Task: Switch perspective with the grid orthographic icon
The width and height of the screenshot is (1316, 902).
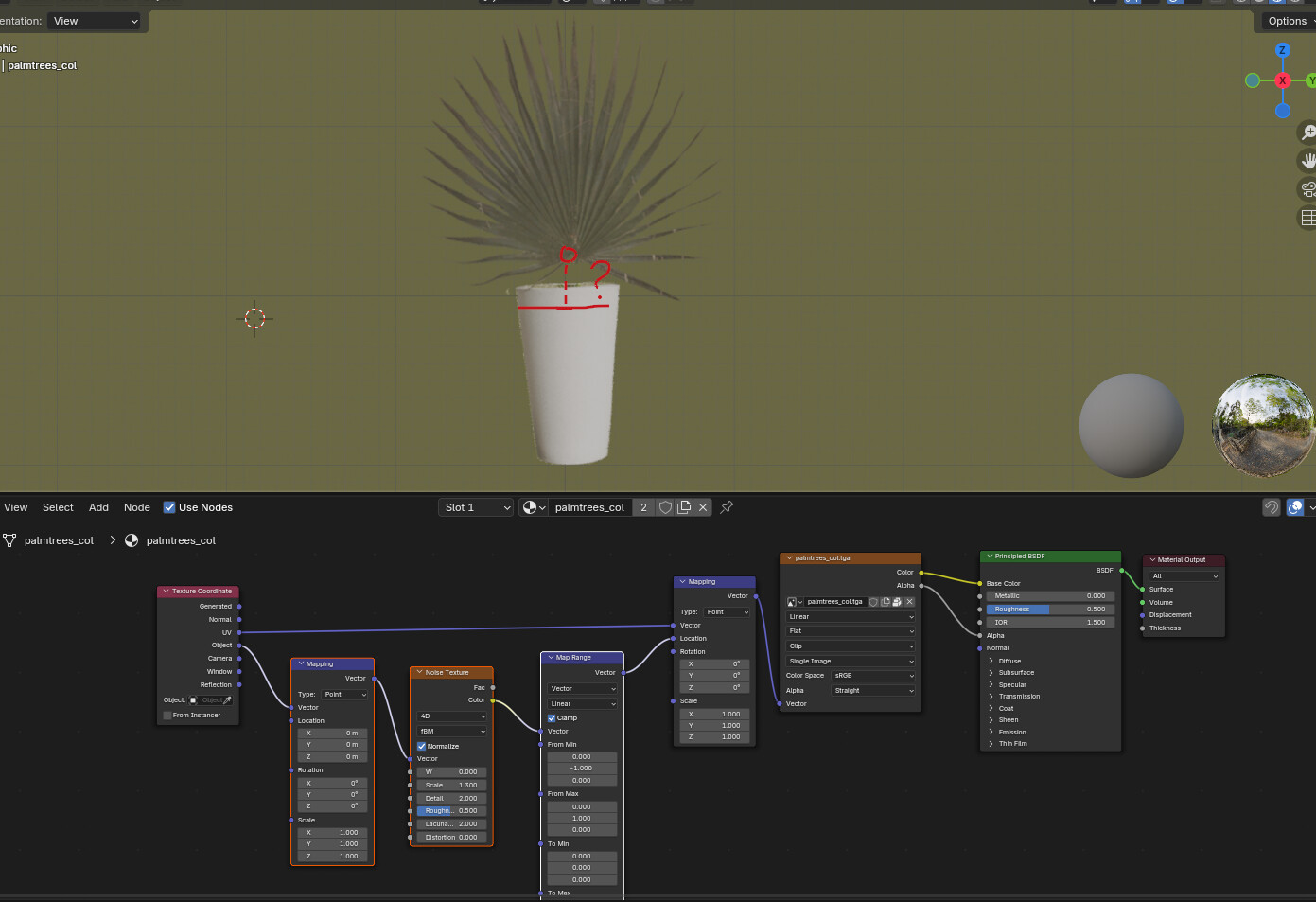Action: [1308, 218]
